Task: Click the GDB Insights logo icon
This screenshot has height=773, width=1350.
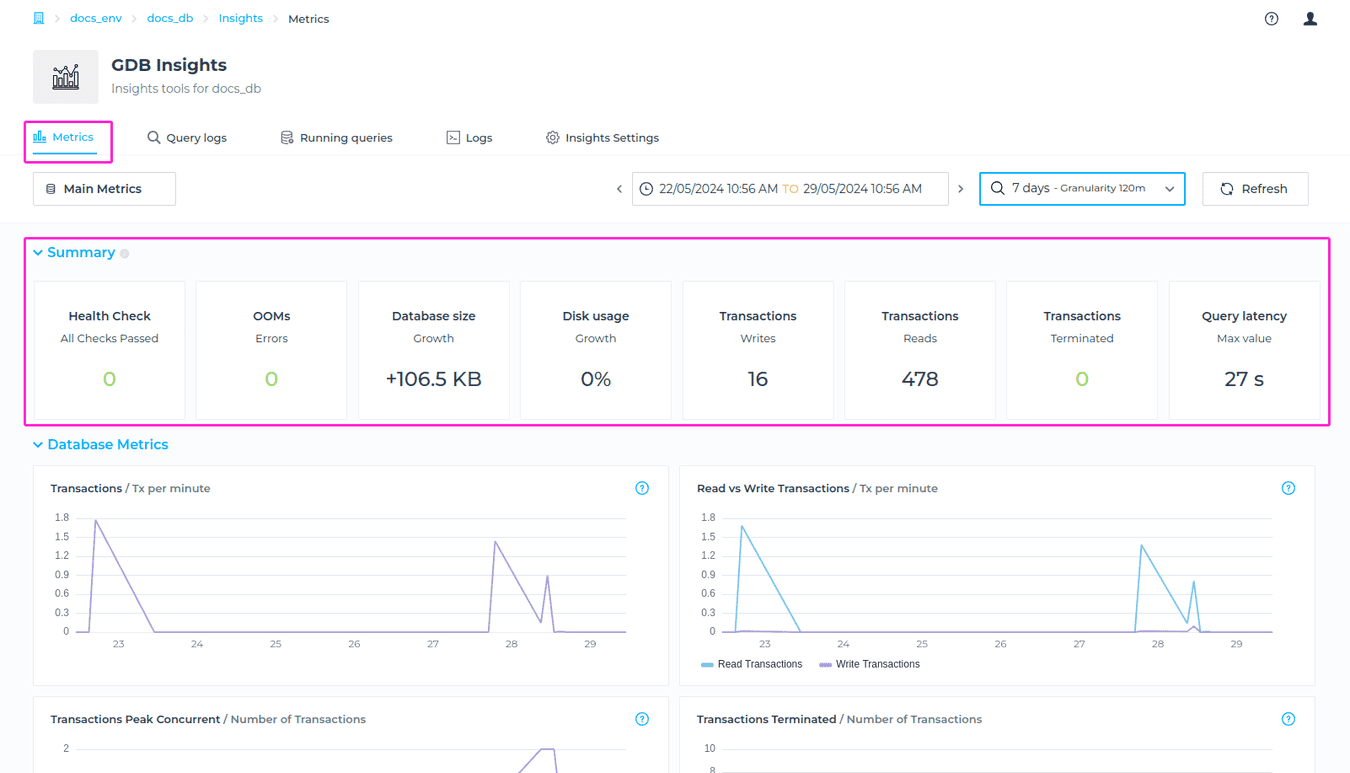Action: [x=65, y=76]
